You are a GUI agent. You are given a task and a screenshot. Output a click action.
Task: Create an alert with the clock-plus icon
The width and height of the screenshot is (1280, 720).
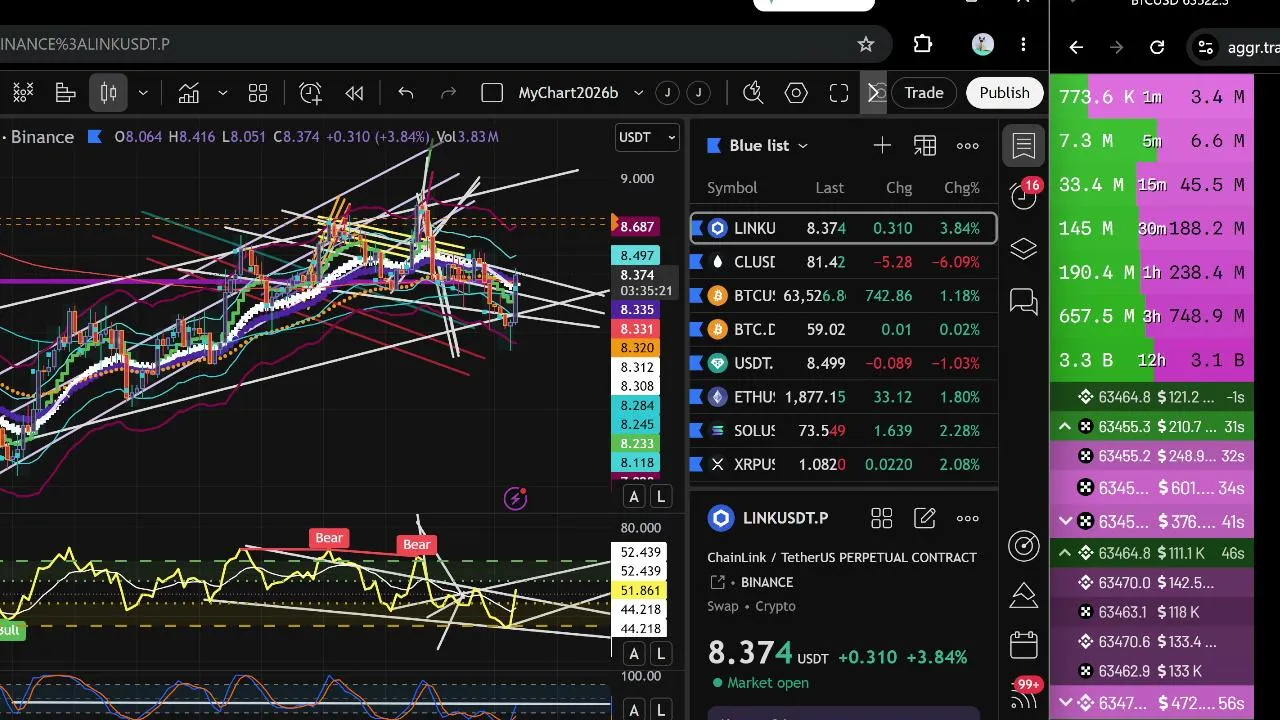(311, 93)
